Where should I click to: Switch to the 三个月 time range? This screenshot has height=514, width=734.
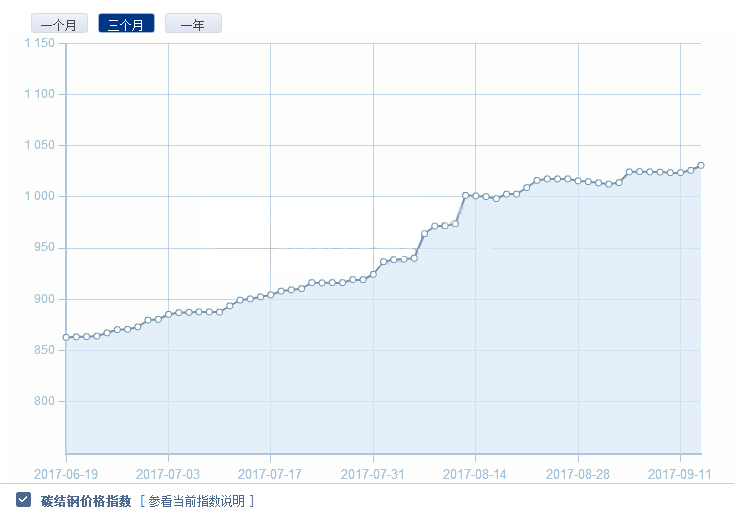pos(126,24)
